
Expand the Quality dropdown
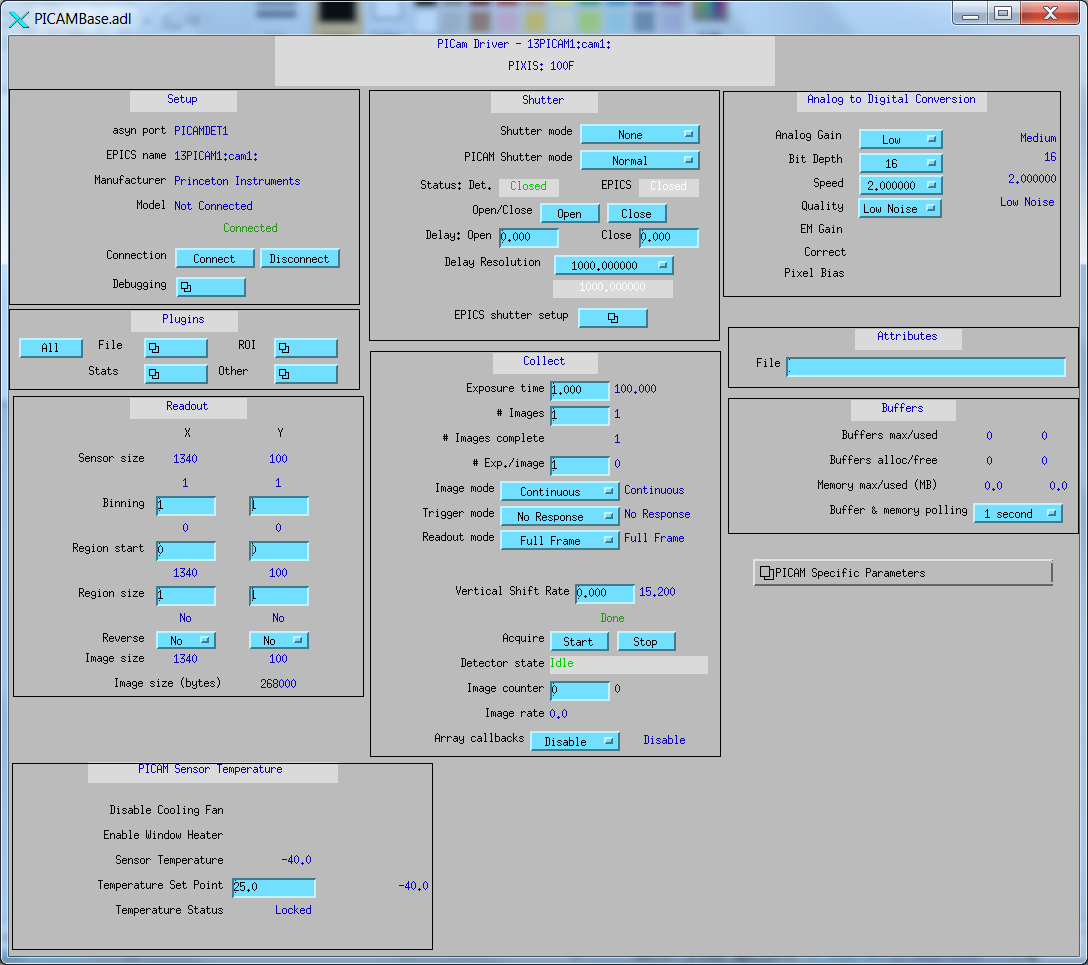coord(901,208)
